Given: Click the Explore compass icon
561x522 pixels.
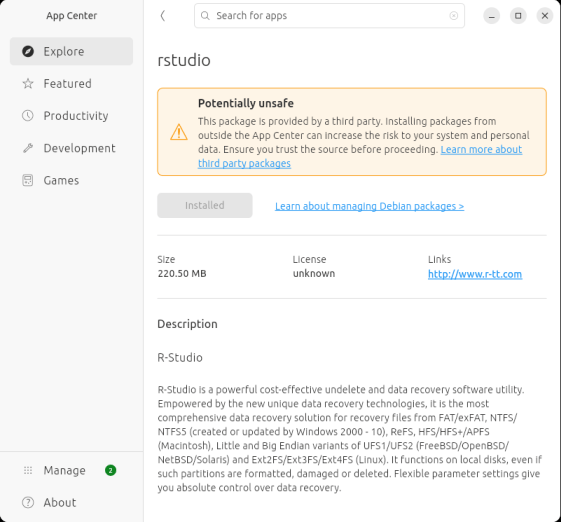Looking at the screenshot, I should 28,52.
